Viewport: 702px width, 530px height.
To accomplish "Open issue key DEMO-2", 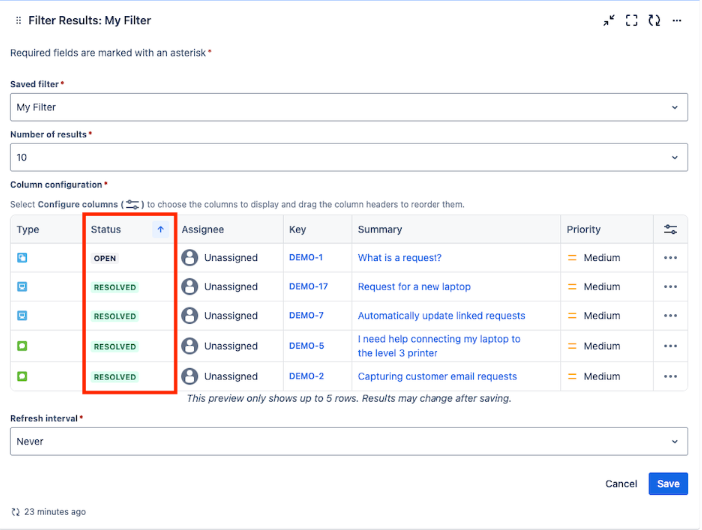I will pyautogui.click(x=306, y=376).
